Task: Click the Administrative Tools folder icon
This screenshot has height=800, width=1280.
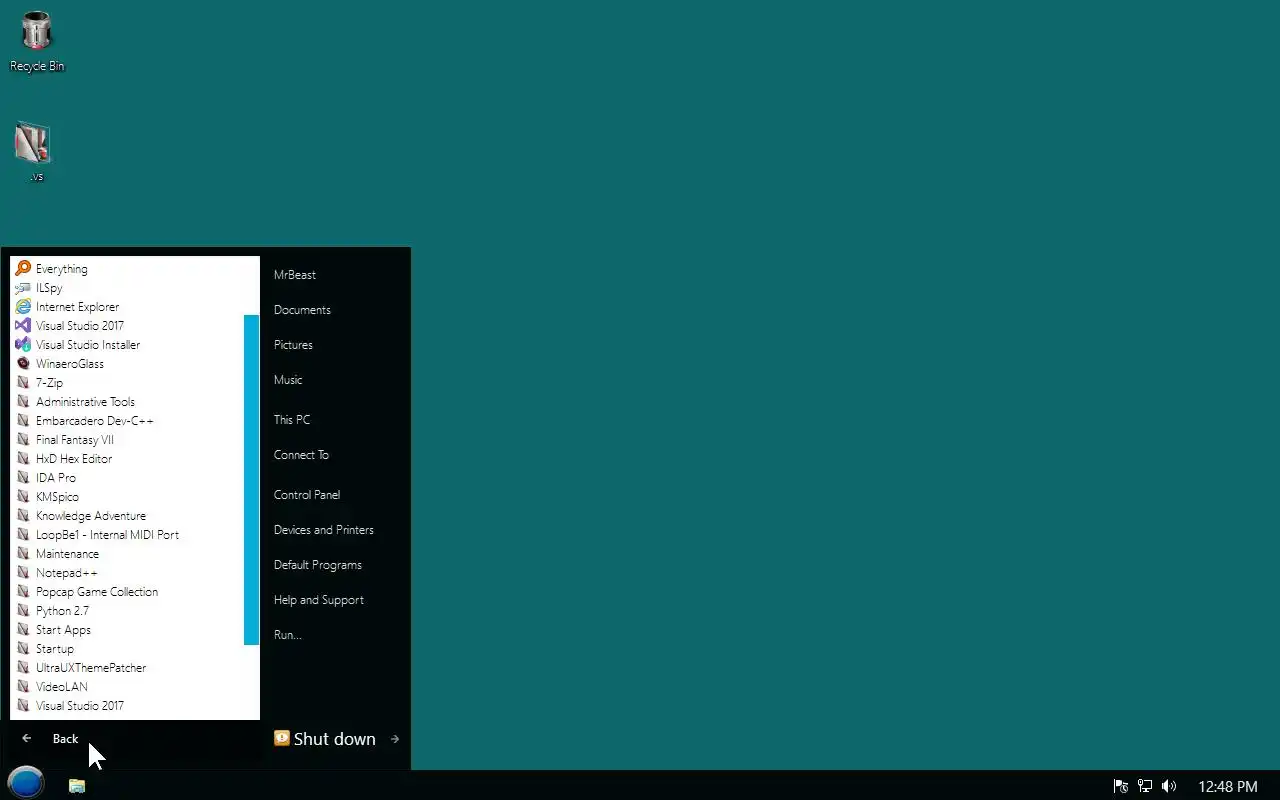Action: (23, 401)
